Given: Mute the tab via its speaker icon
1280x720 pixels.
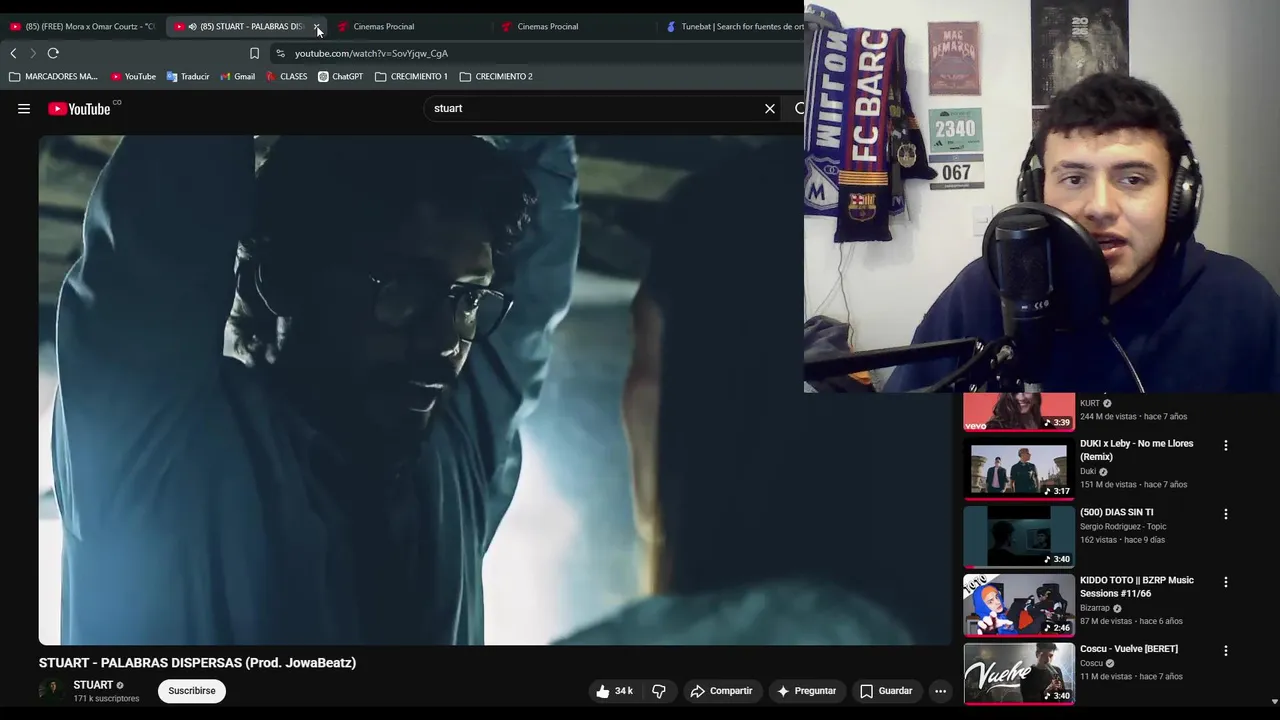Looking at the screenshot, I should pyautogui.click(x=192, y=27).
